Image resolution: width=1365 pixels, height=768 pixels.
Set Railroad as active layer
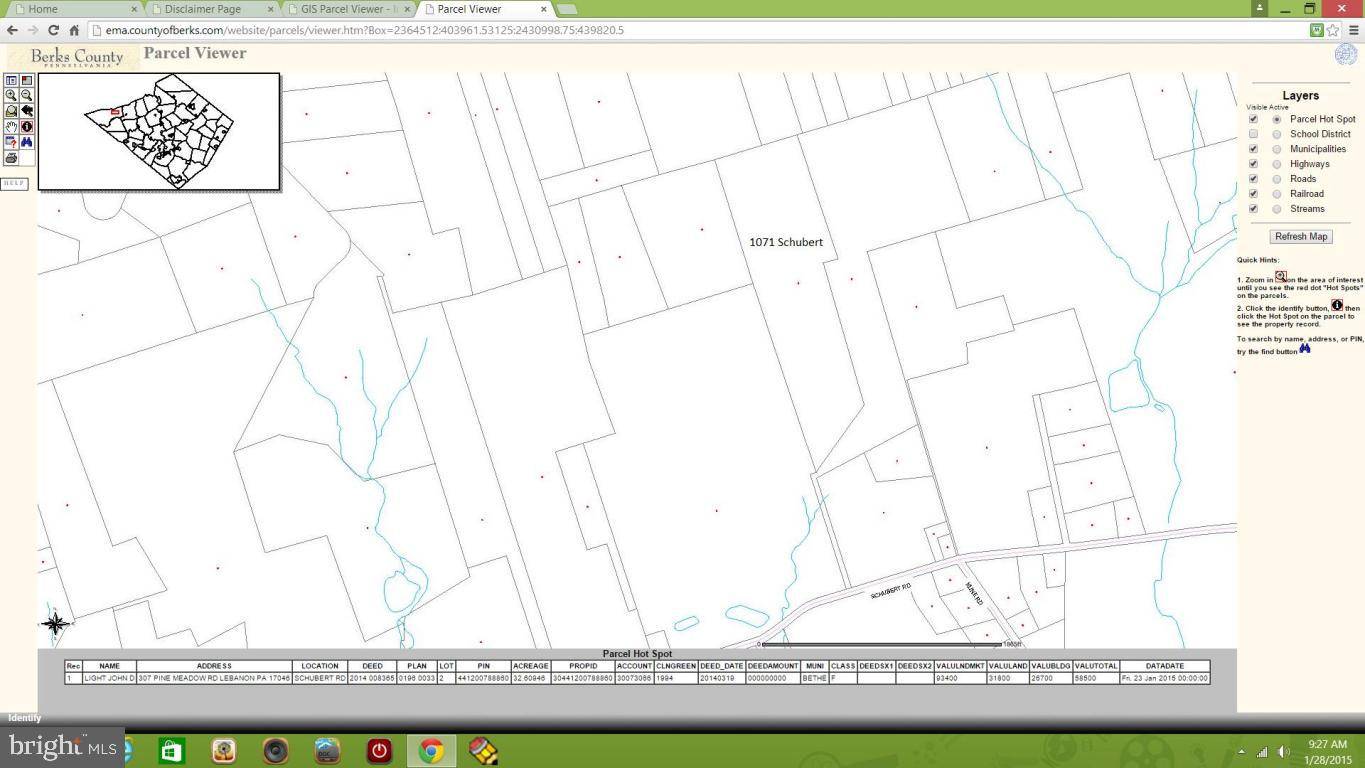(1277, 194)
